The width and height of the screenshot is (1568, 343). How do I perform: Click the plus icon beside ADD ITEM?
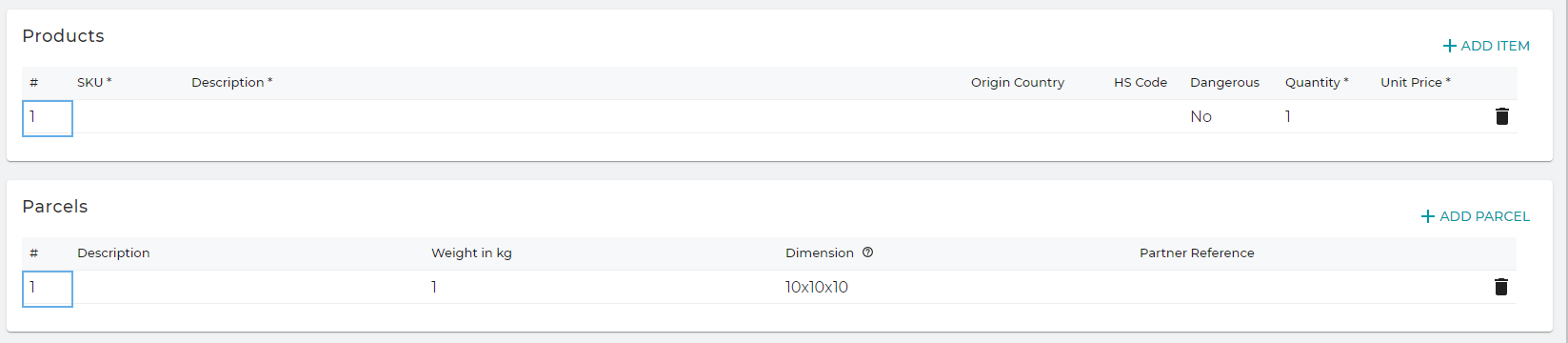(1449, 46)
